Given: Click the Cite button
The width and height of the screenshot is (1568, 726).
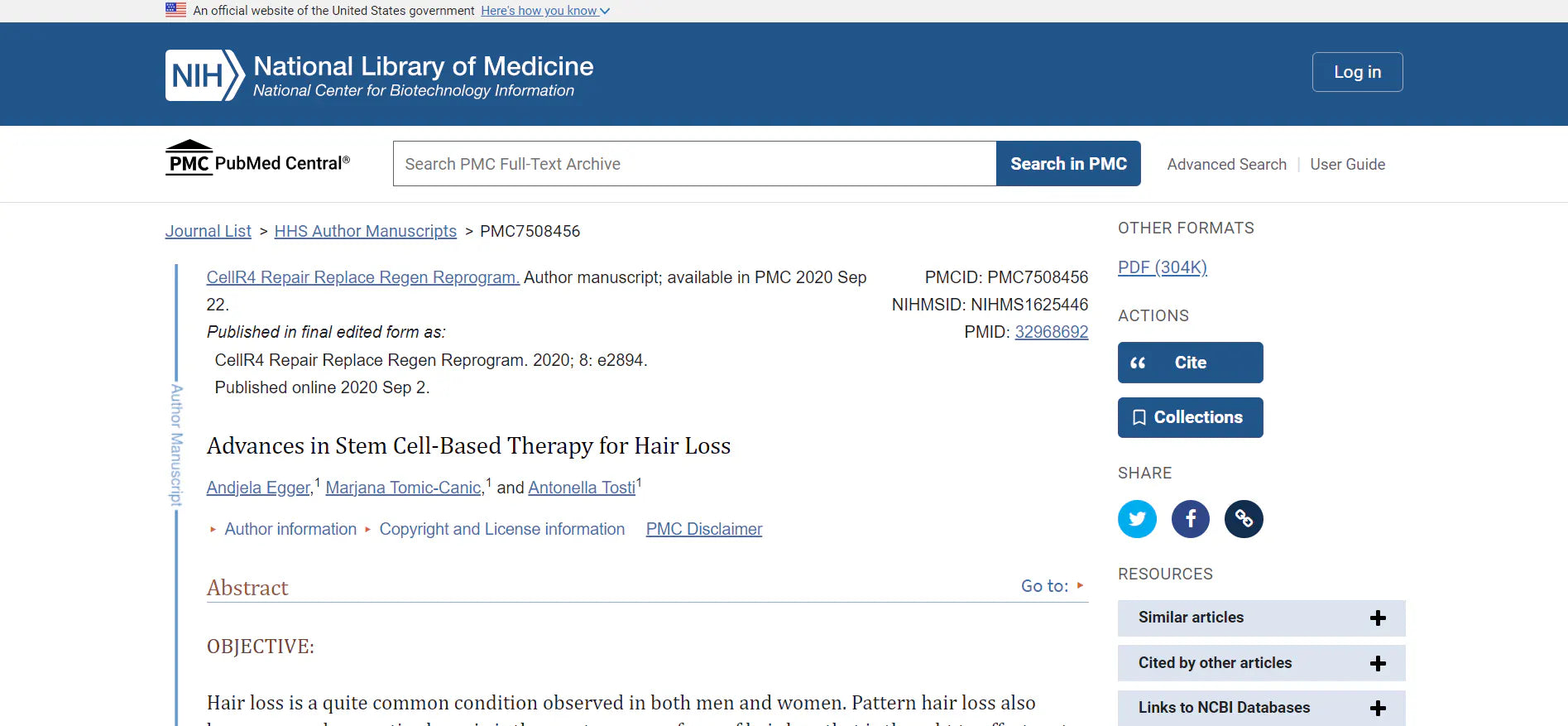Looking at the screenshot, I should [1190, 363].
